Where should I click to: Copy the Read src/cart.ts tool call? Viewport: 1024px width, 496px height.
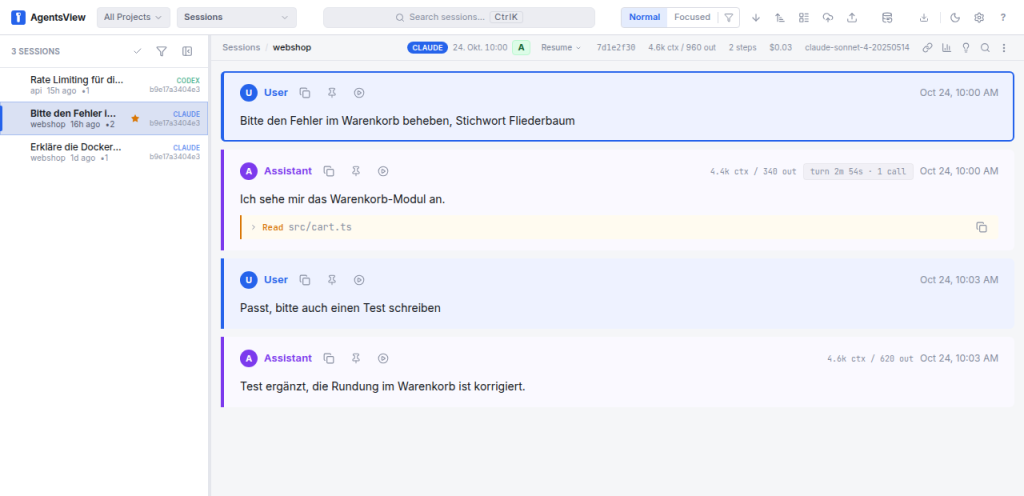point(981,227)
